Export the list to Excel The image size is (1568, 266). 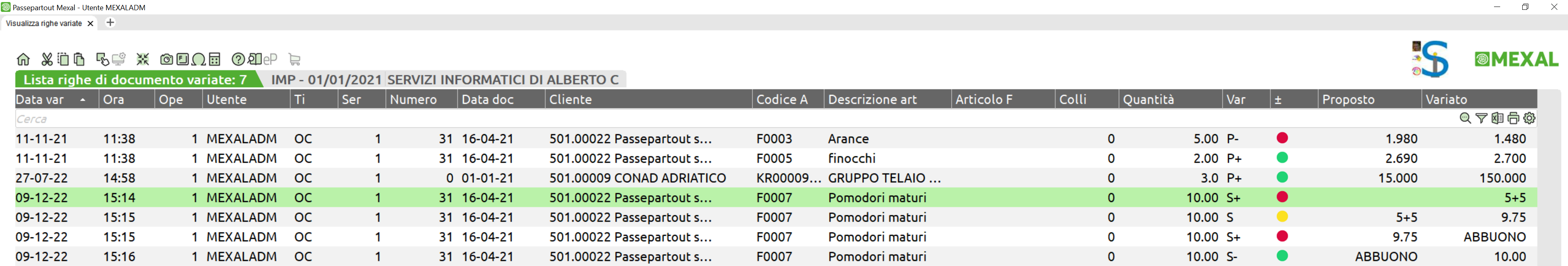pyautogui.click(x=1497, y=118)
